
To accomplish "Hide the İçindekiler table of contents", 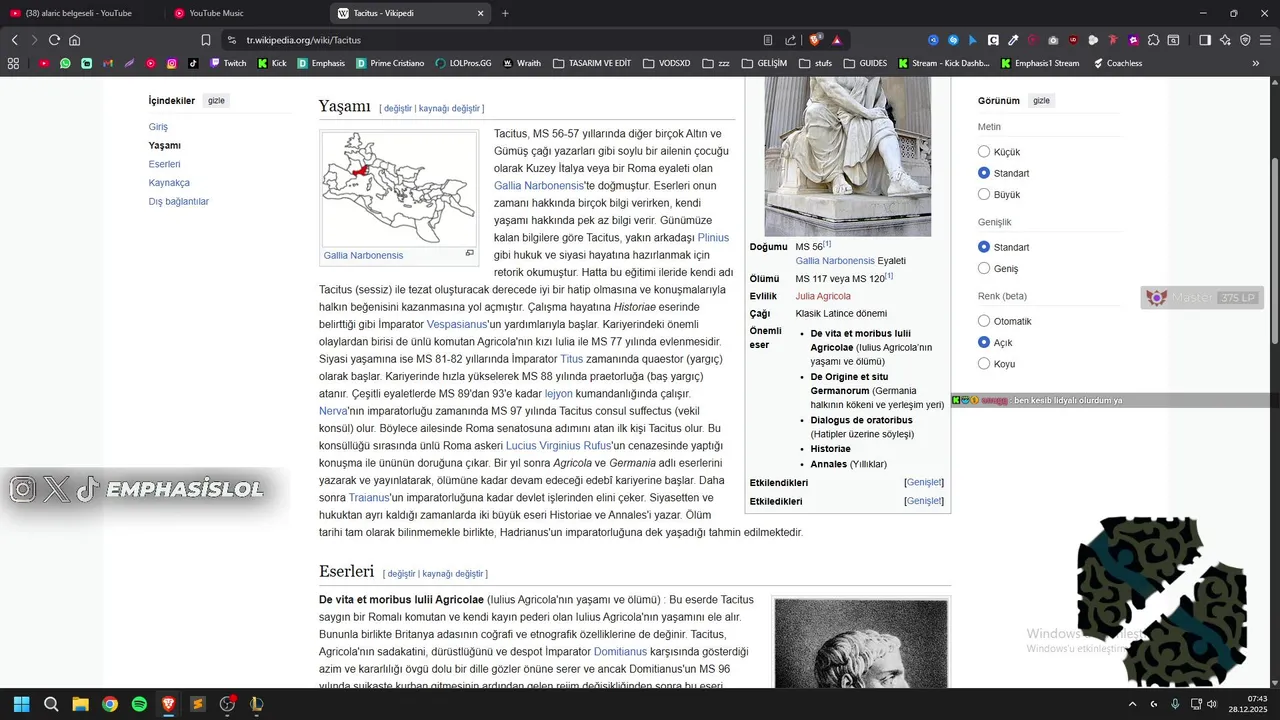I will (216, 101).
